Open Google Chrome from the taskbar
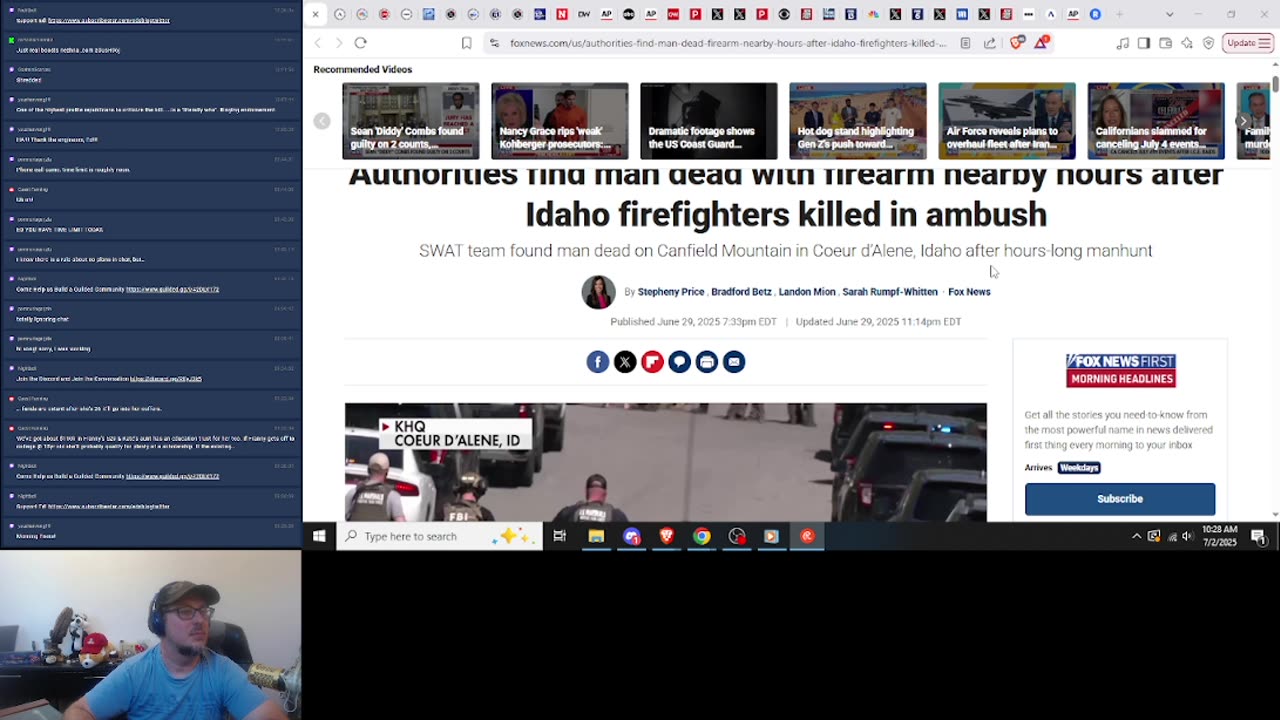This screenshot has height=720, width=1280. pos(702,536)
